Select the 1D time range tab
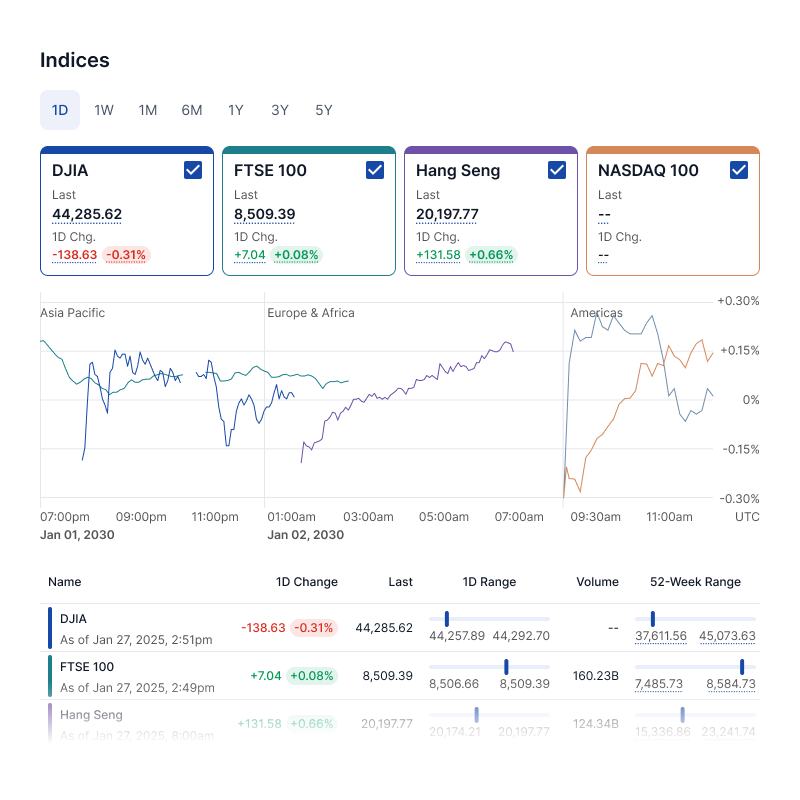The image size is (800, 800). (x=60, y=110)
